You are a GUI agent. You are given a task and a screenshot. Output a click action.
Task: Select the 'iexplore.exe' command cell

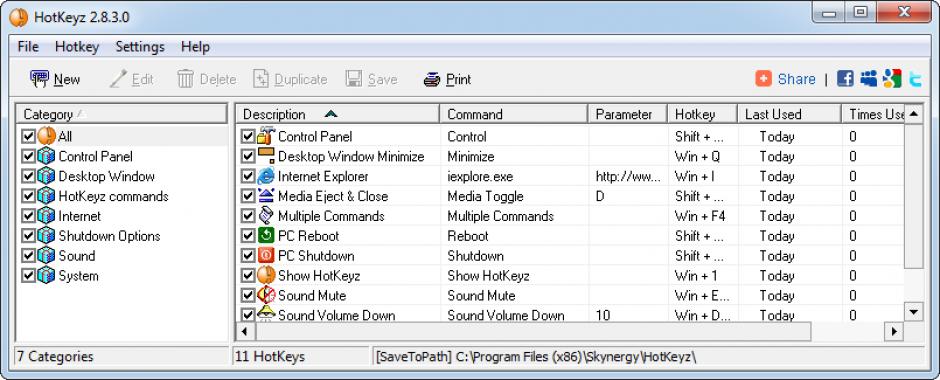514,176
